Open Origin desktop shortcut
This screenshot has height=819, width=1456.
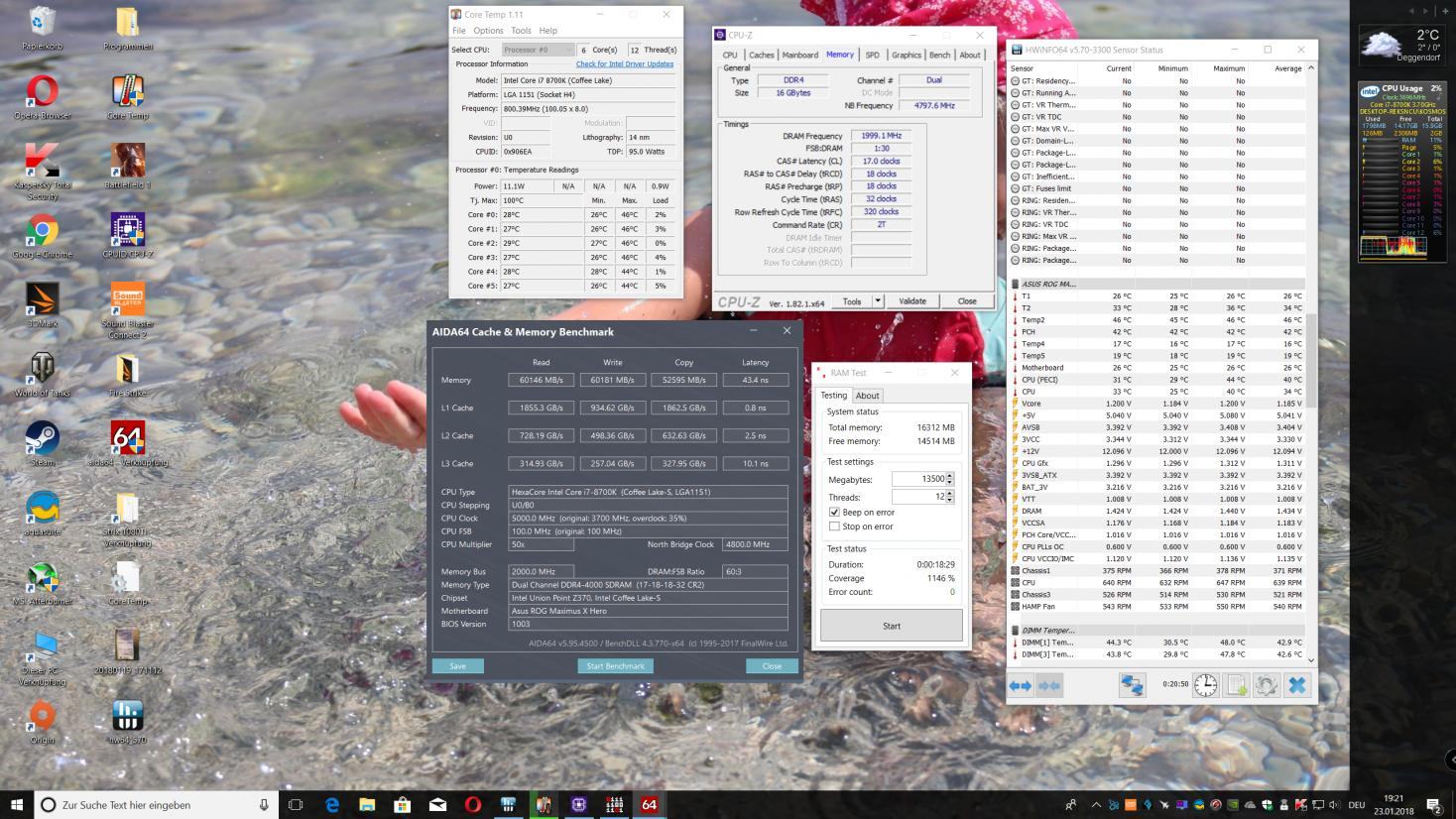(42, 722)
